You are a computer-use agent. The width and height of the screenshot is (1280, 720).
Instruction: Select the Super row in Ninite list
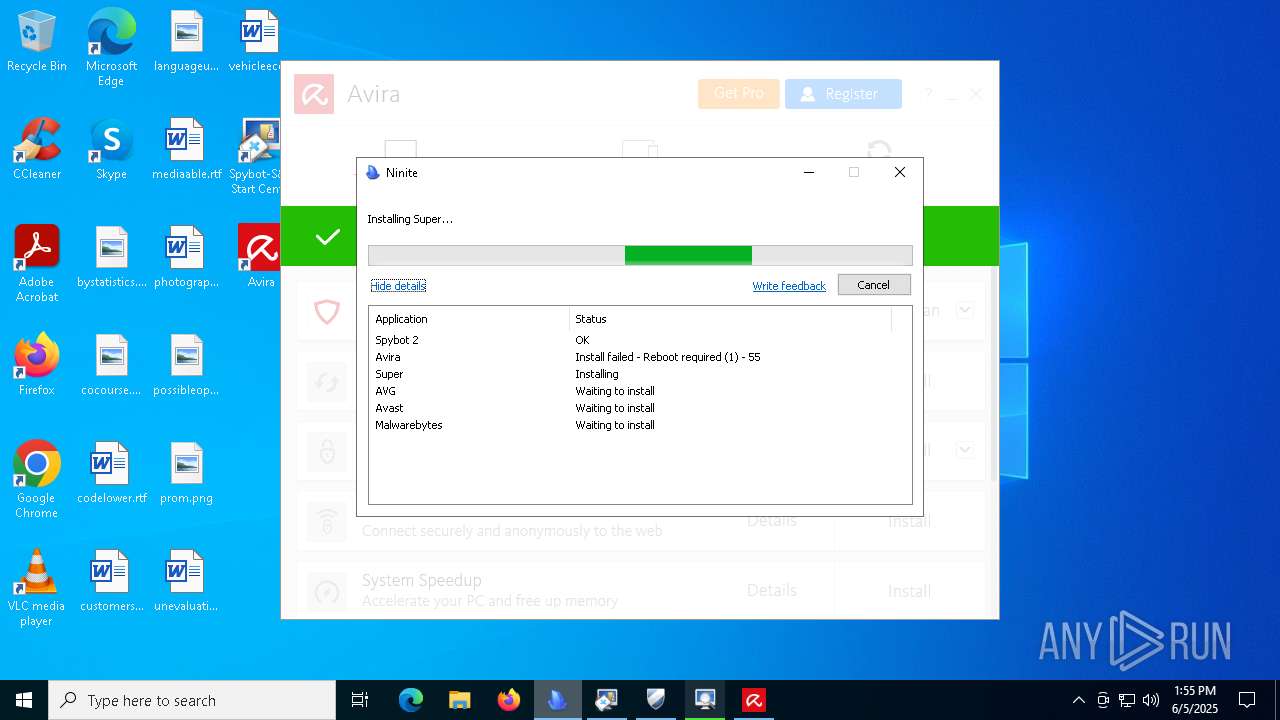(x=640, y=374)
